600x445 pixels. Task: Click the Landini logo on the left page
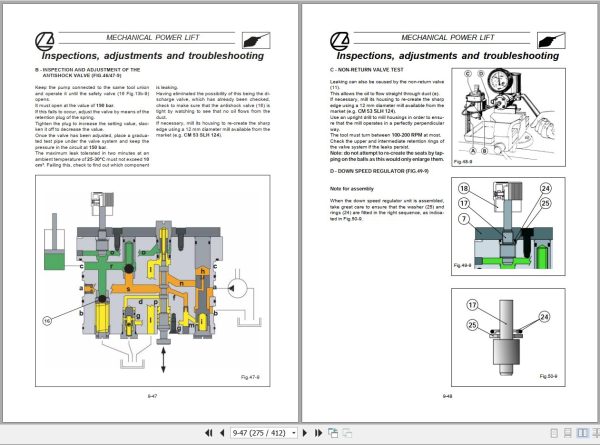45,41
